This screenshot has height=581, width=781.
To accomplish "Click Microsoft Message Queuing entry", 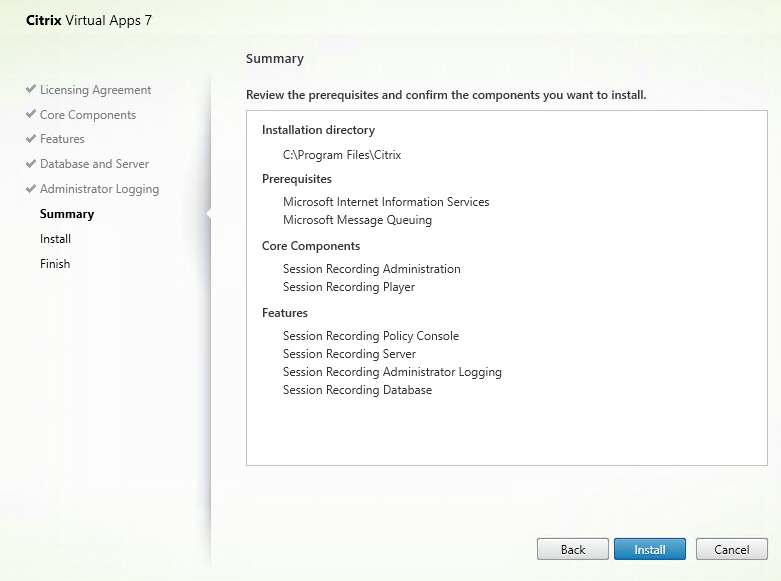I will pyautogui.click(x=357, y=220).
